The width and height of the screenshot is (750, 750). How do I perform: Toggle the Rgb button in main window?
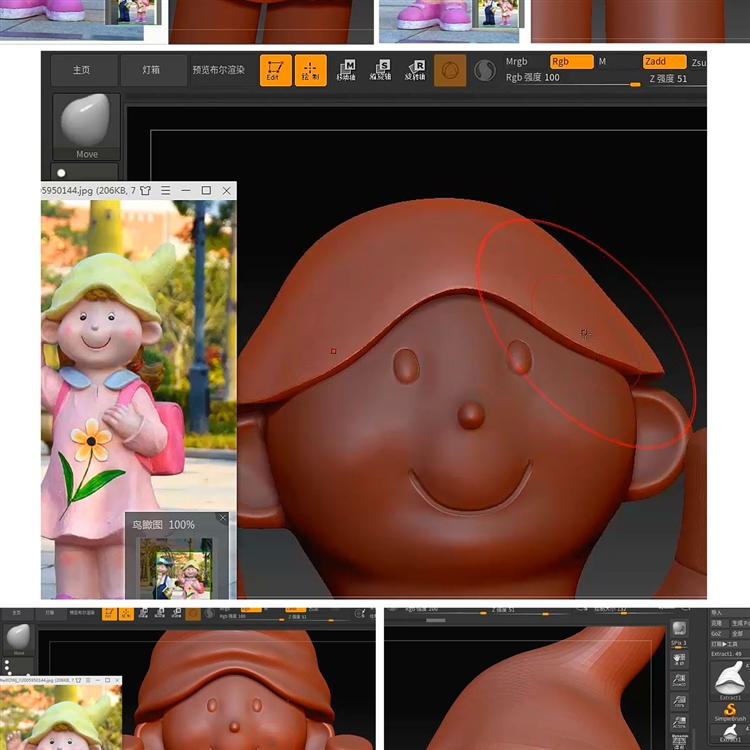click(572, 62)
